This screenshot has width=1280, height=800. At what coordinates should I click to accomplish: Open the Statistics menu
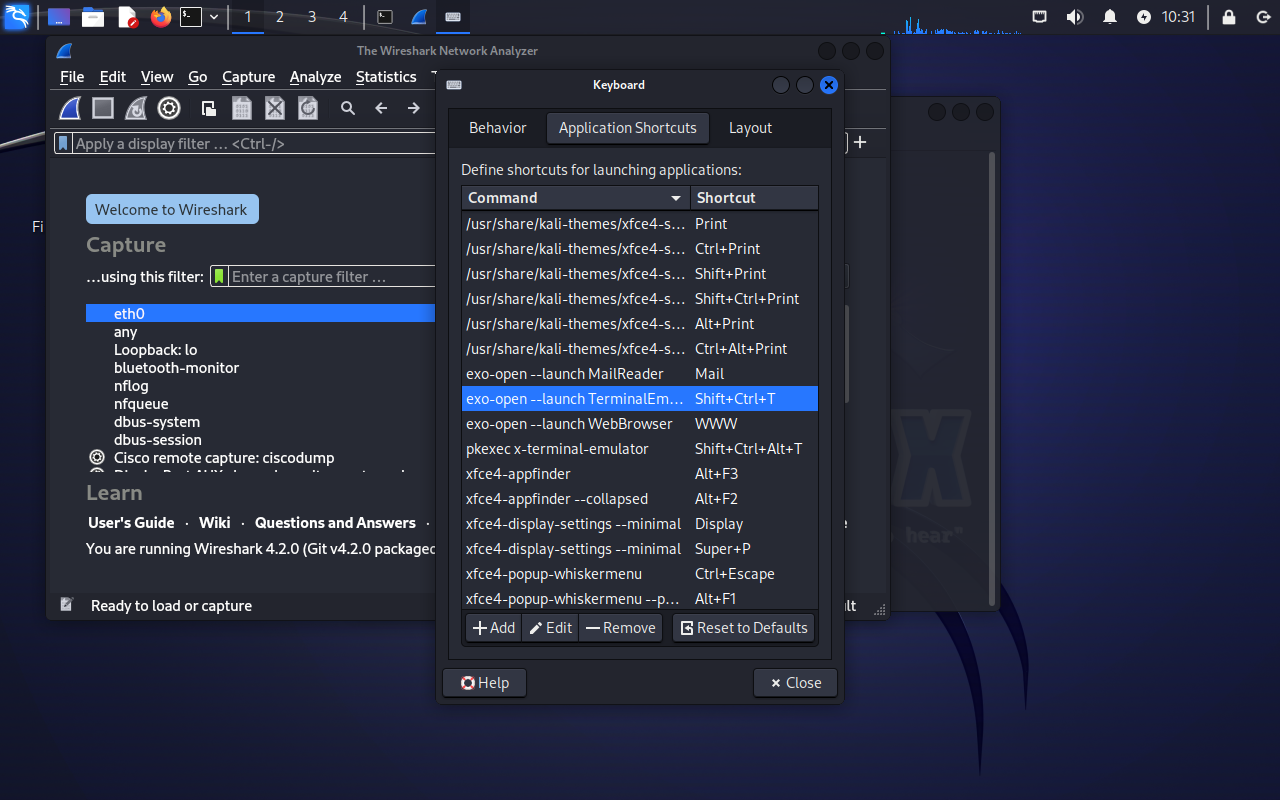point(386,77)
